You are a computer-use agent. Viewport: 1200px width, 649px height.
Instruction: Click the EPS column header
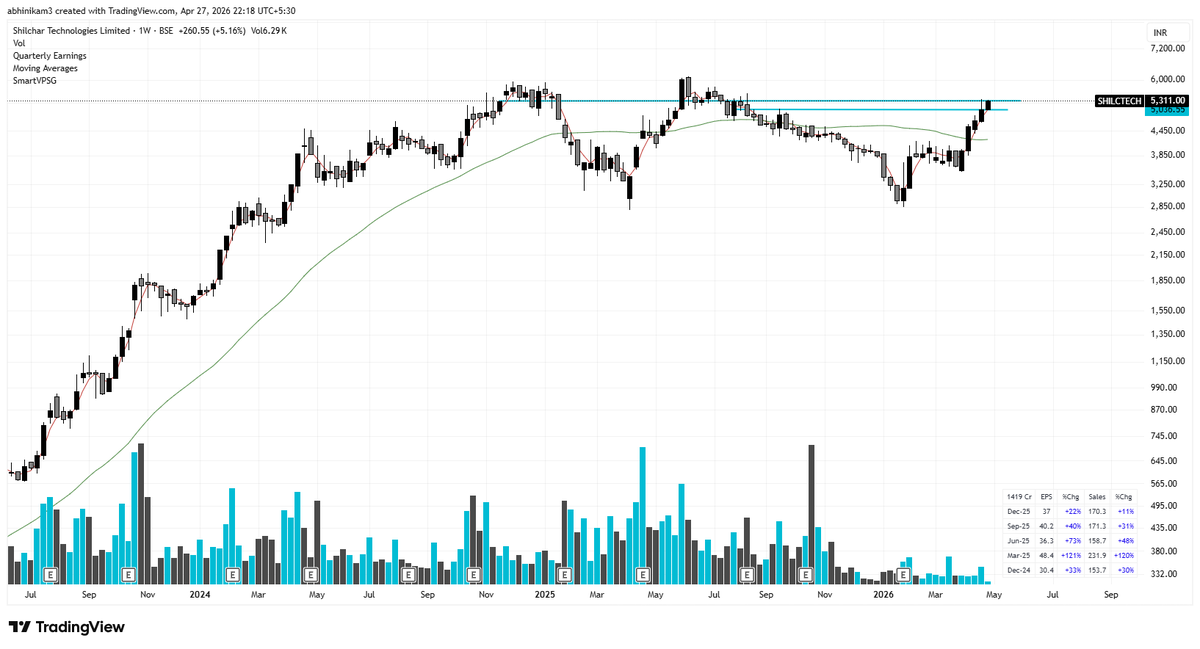click(1046, 496)
